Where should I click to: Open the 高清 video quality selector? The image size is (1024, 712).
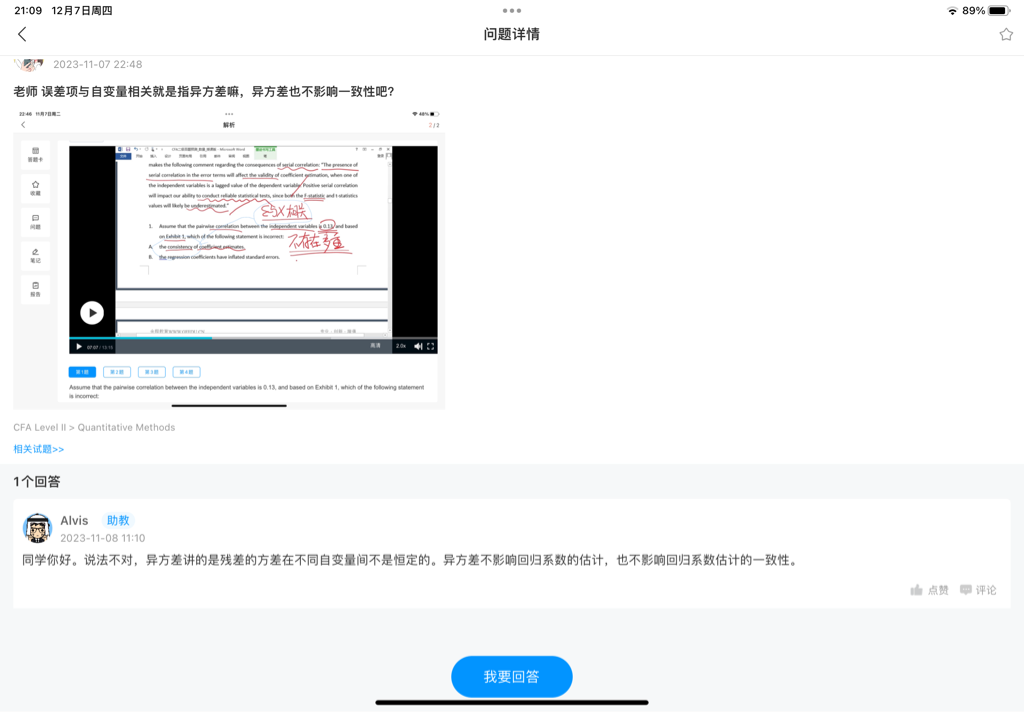pos(375,346)
